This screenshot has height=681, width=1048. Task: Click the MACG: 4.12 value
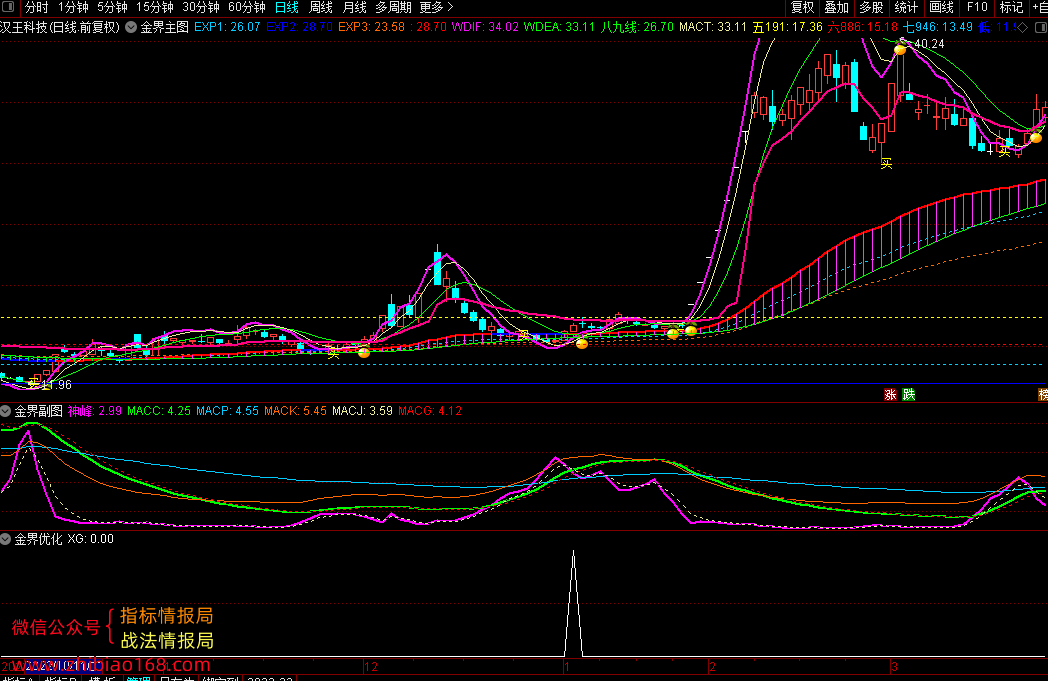[430, 411]
